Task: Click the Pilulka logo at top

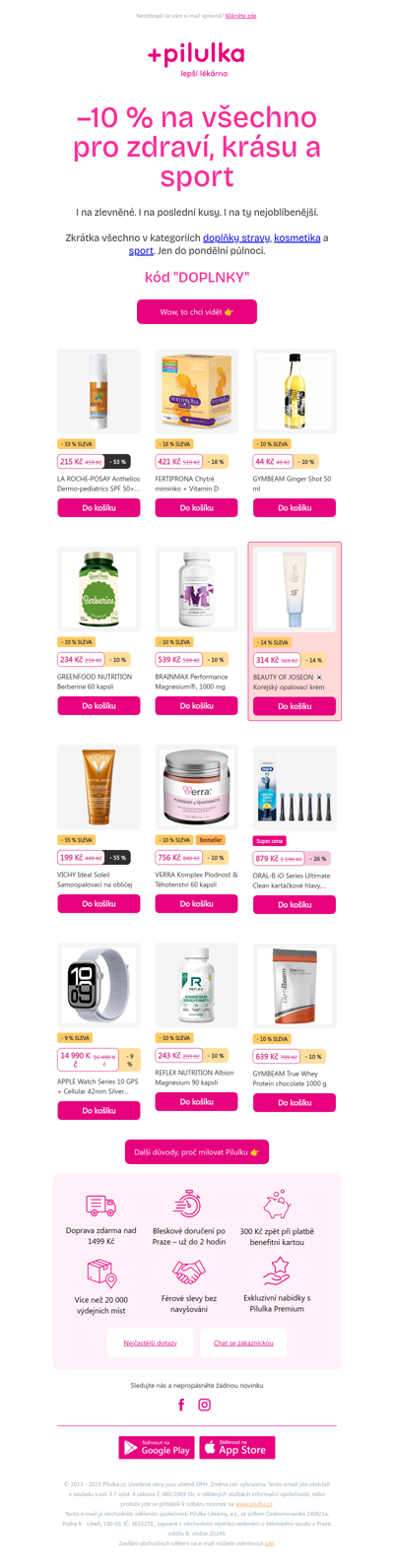Action: [x=196, y=58]
